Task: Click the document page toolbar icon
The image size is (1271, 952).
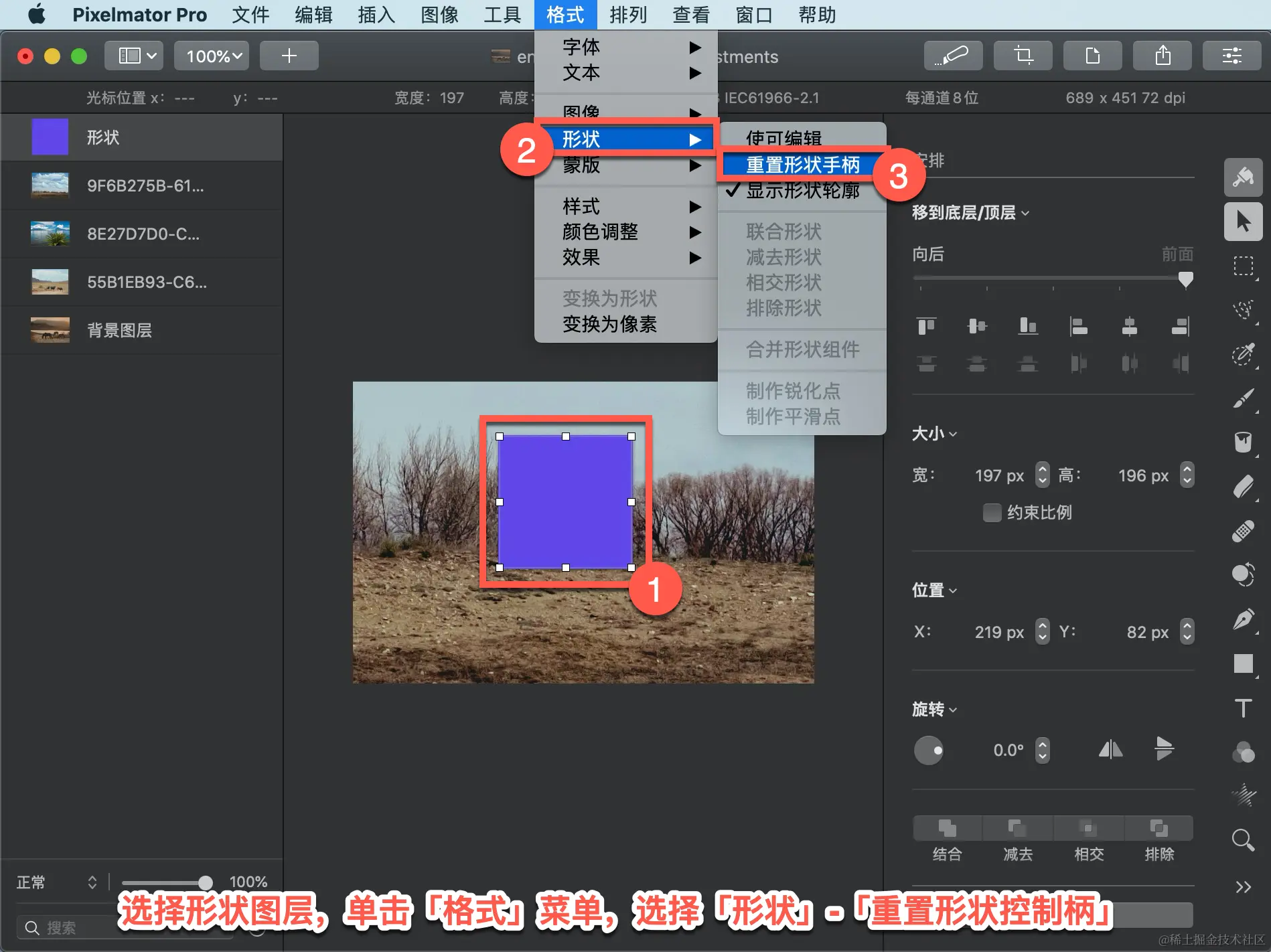Action: pyautogui.click(x=1092, y=56)
